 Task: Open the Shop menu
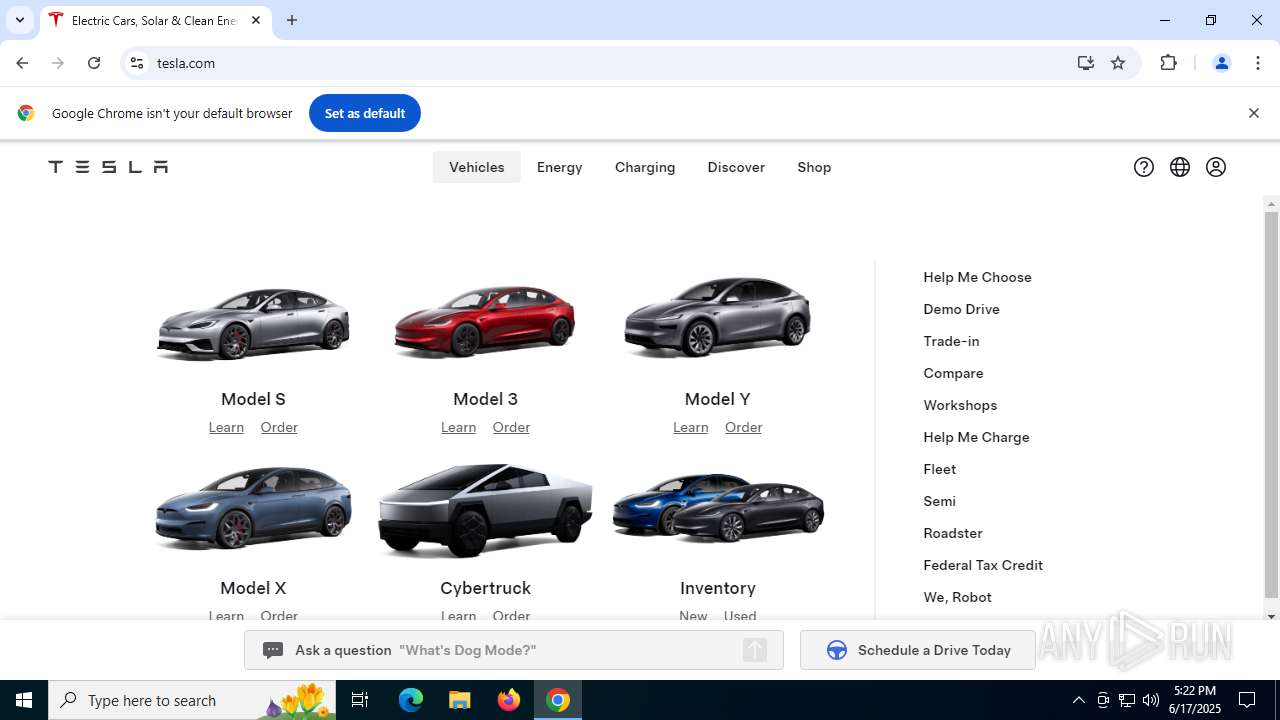pyautogui.click(x=814, y=167)
